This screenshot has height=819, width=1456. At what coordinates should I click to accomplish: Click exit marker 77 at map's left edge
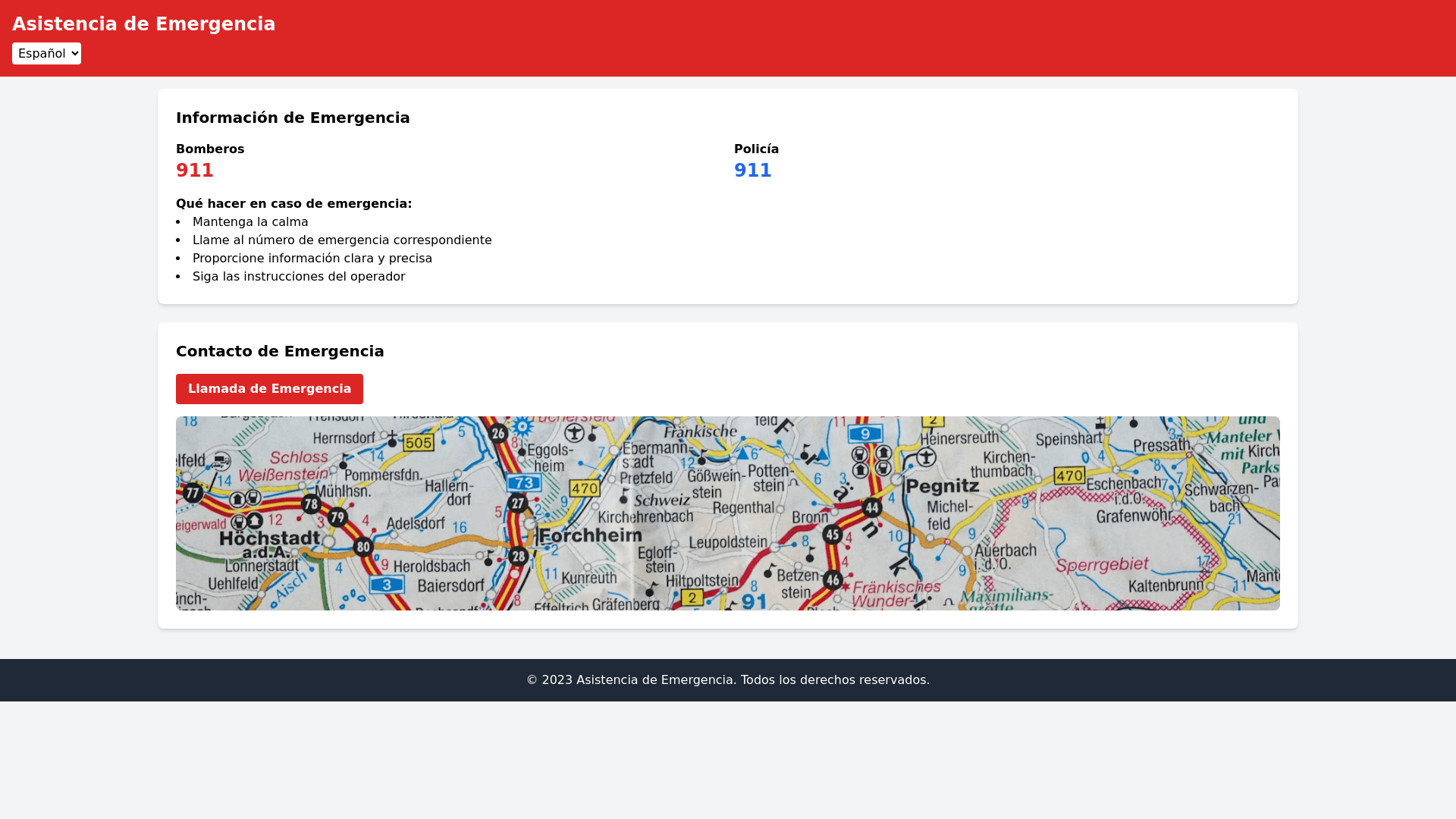pos(193,494)
